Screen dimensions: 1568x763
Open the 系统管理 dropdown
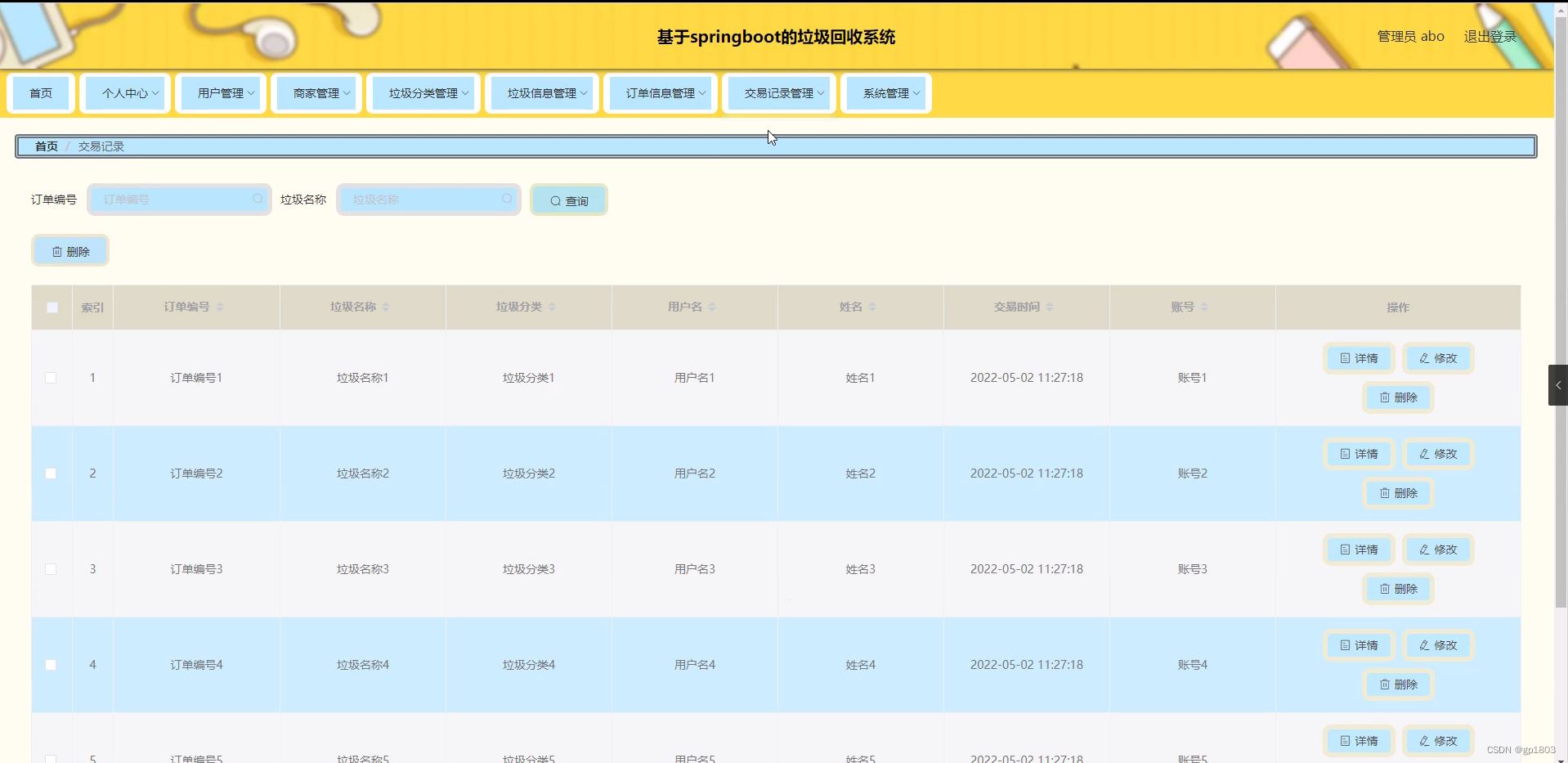(x=885, y=92)
